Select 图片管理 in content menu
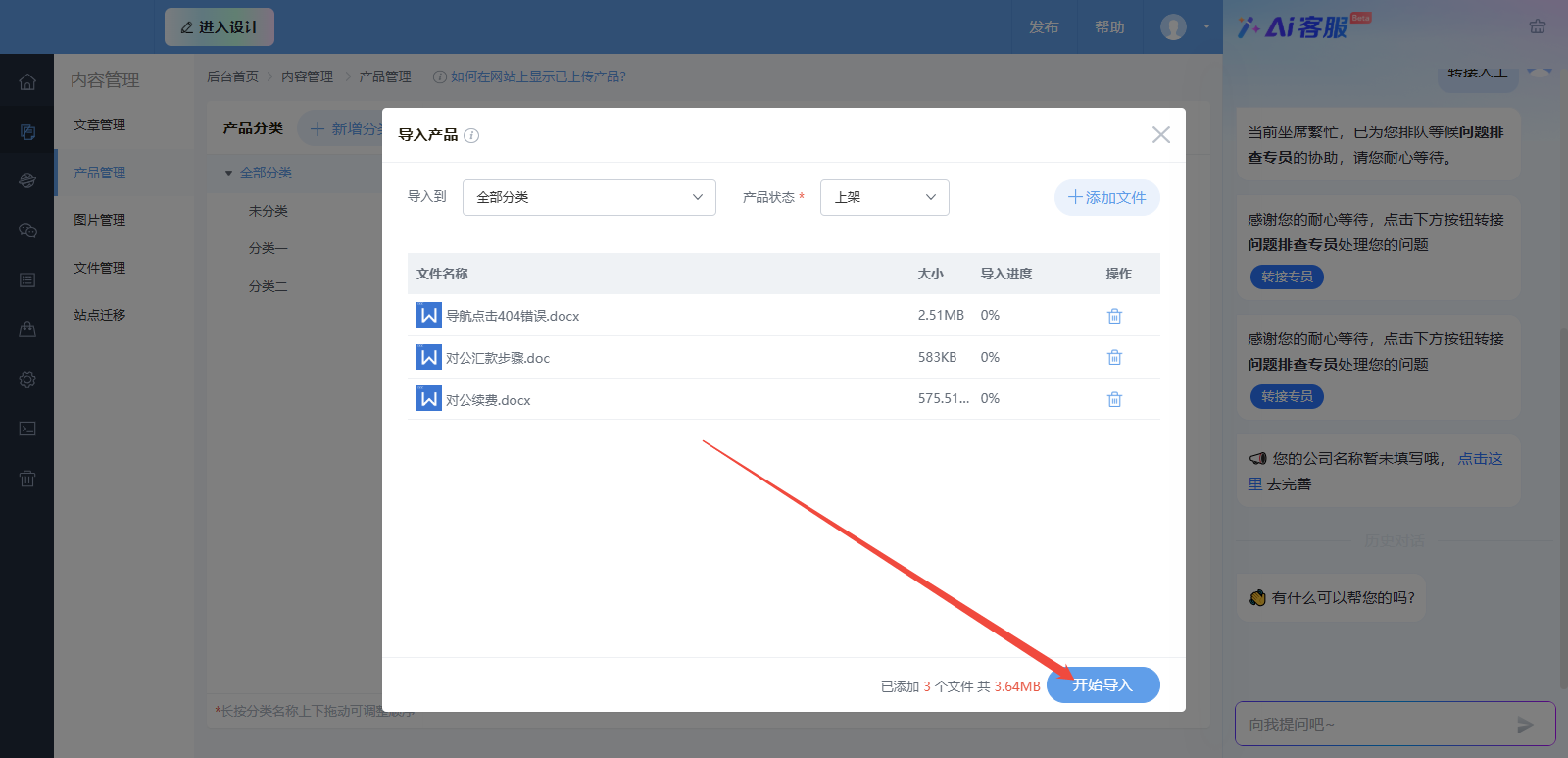Viewport: 1568px width, 758px height. point(100,220)
